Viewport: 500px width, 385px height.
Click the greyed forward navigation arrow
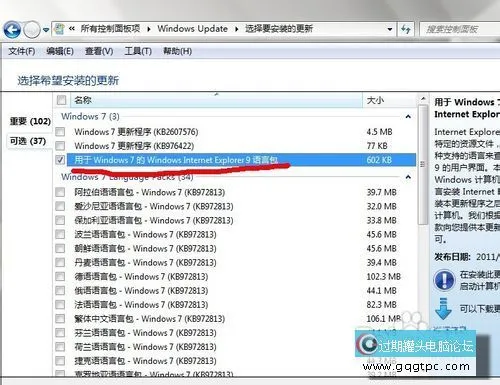click(32, 30)
